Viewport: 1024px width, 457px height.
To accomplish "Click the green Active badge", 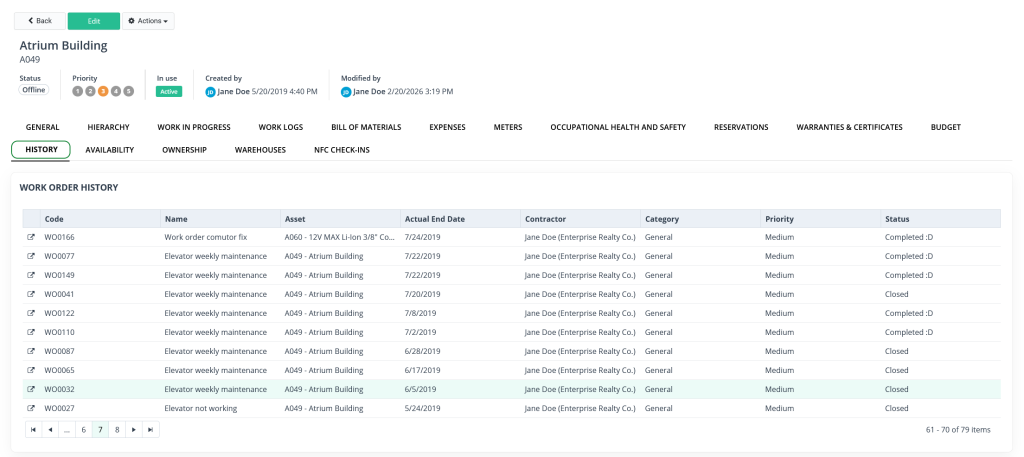I will click(x=169, y=92).
